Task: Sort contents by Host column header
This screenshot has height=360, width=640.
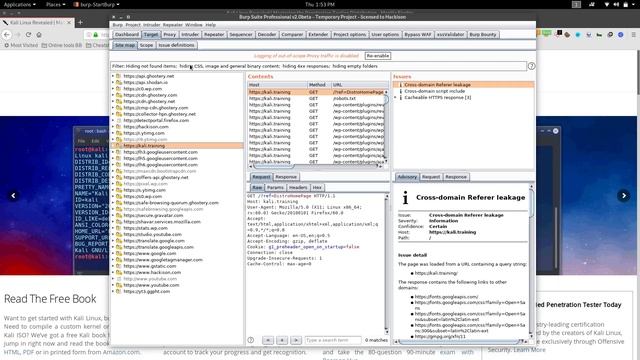Action: (x=277, y=85)
